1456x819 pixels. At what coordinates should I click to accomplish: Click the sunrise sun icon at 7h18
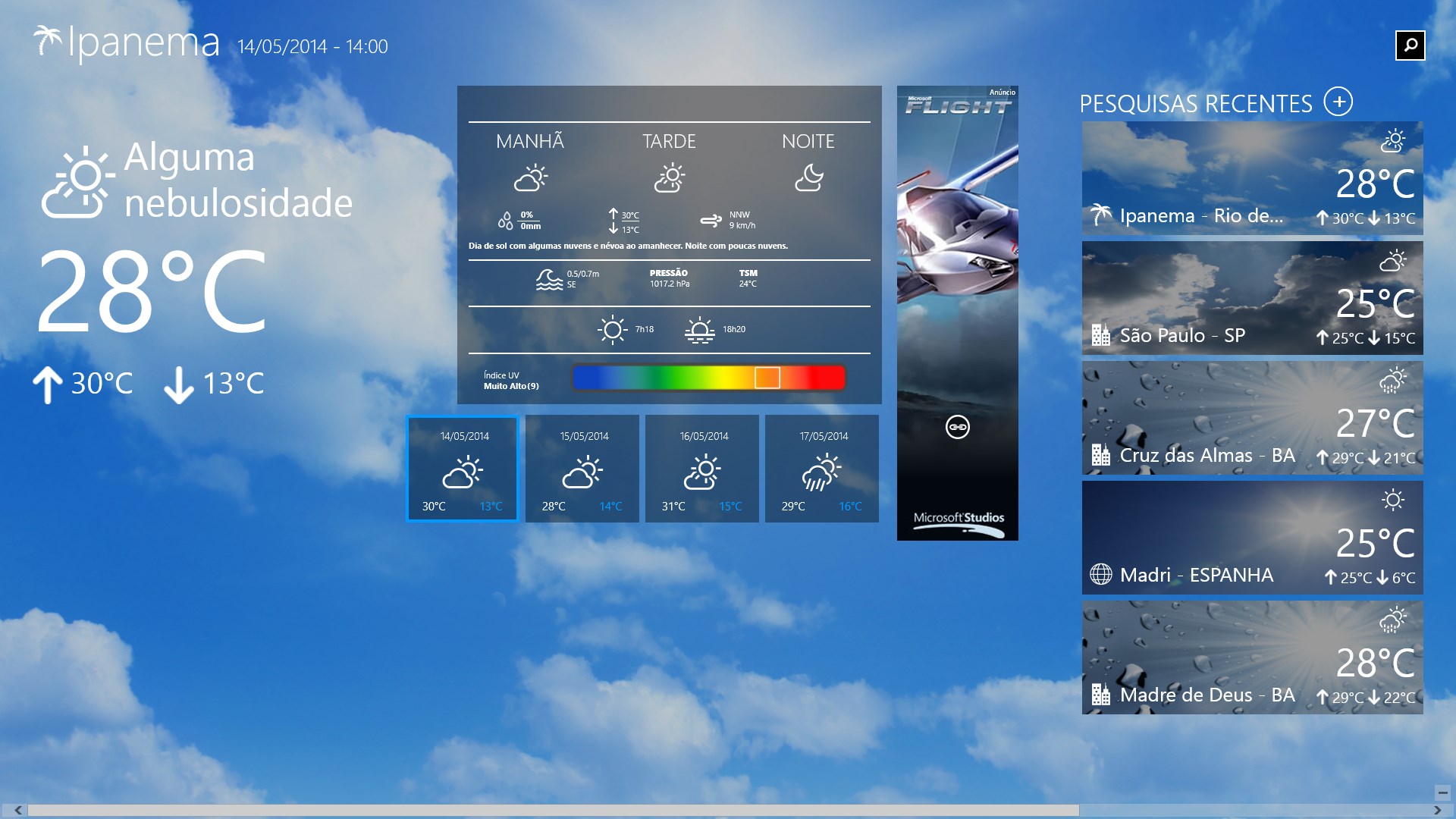coord(613,330)
